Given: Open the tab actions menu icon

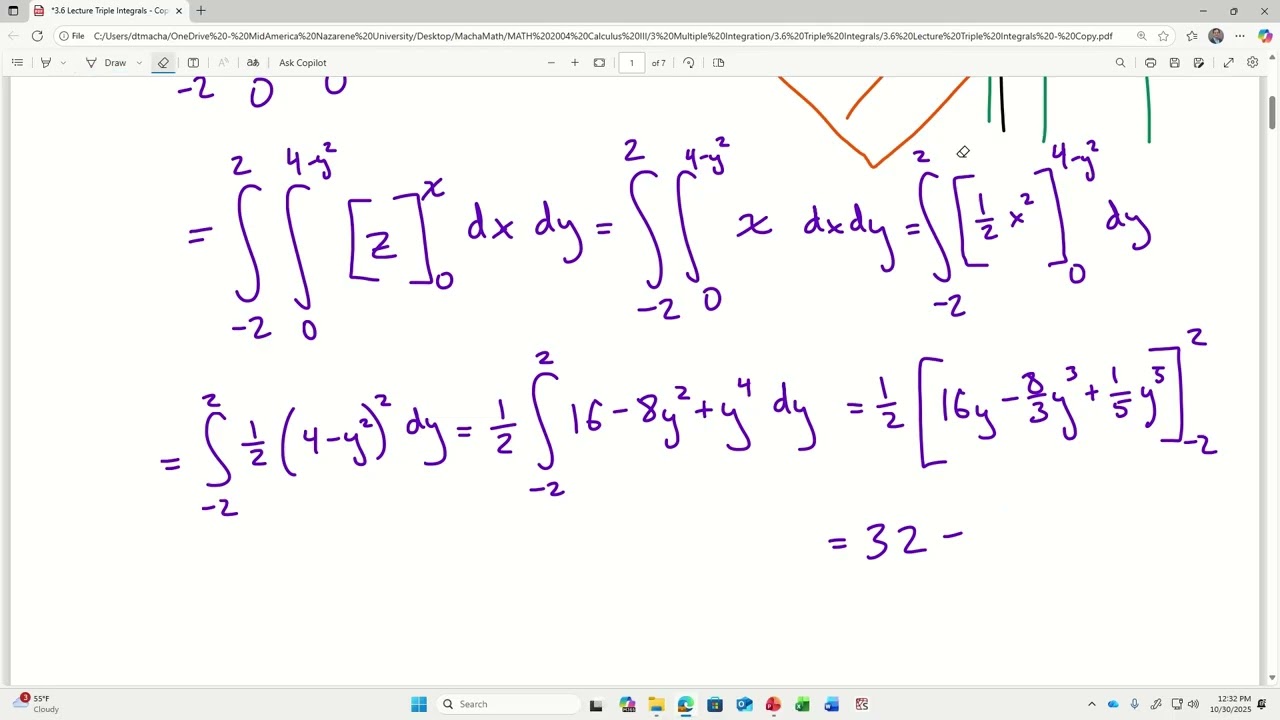Looking at the screenshot, I should pyautogui.click(x=13, y=11).
